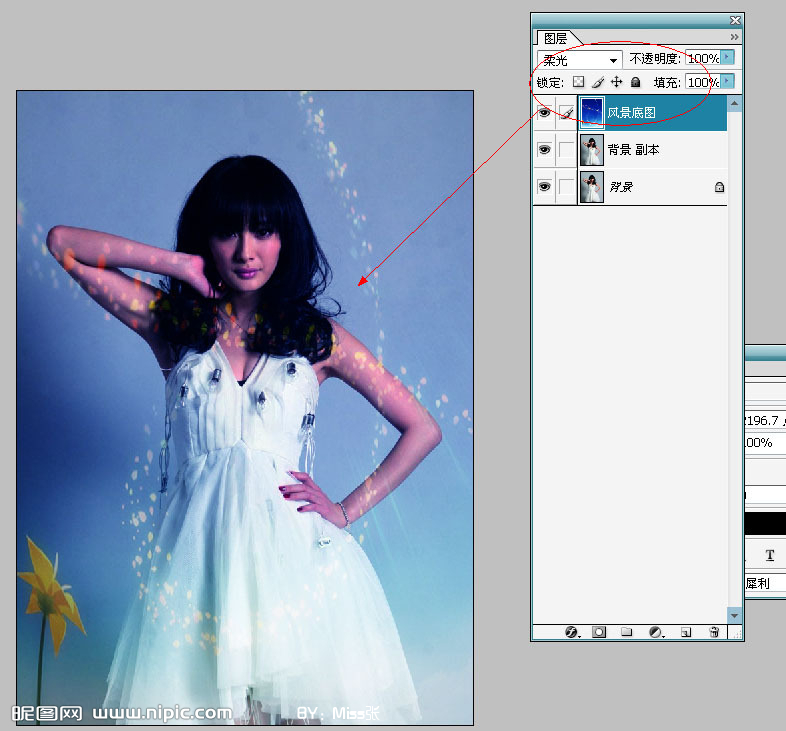
Task: Add a layer mask icon
Action: tap(599, 632)
